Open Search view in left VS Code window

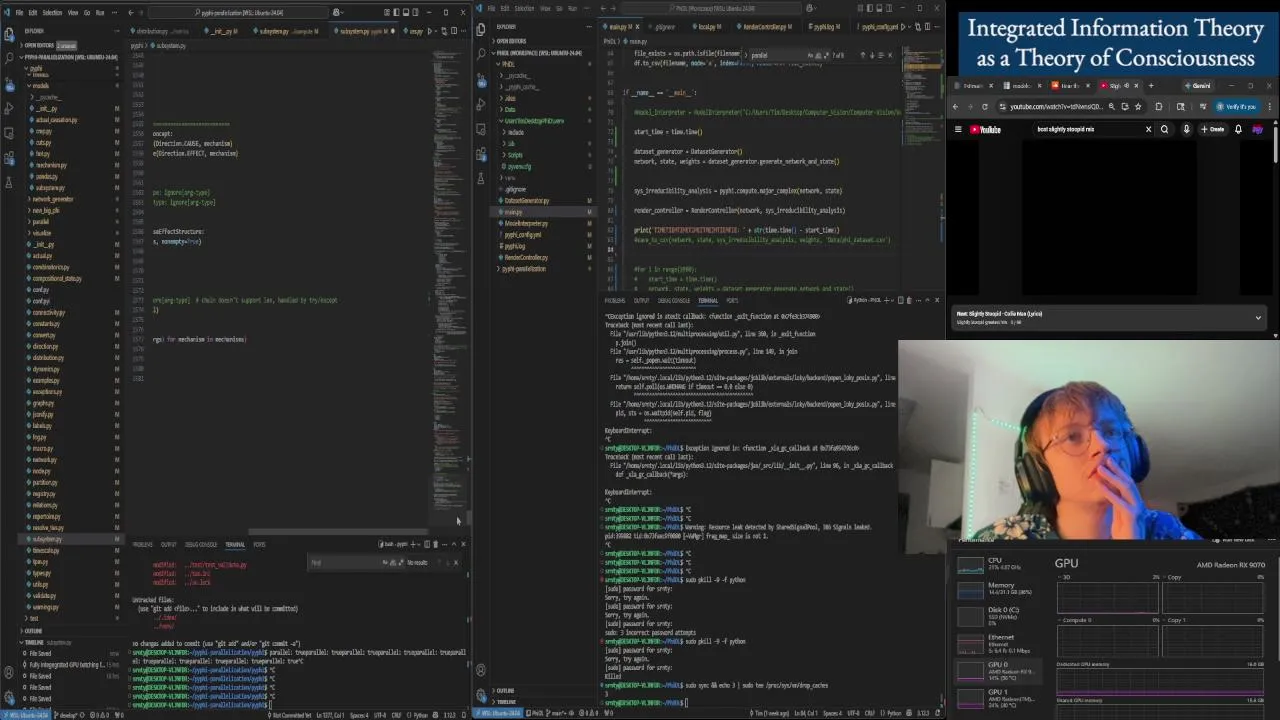point(9,57)
